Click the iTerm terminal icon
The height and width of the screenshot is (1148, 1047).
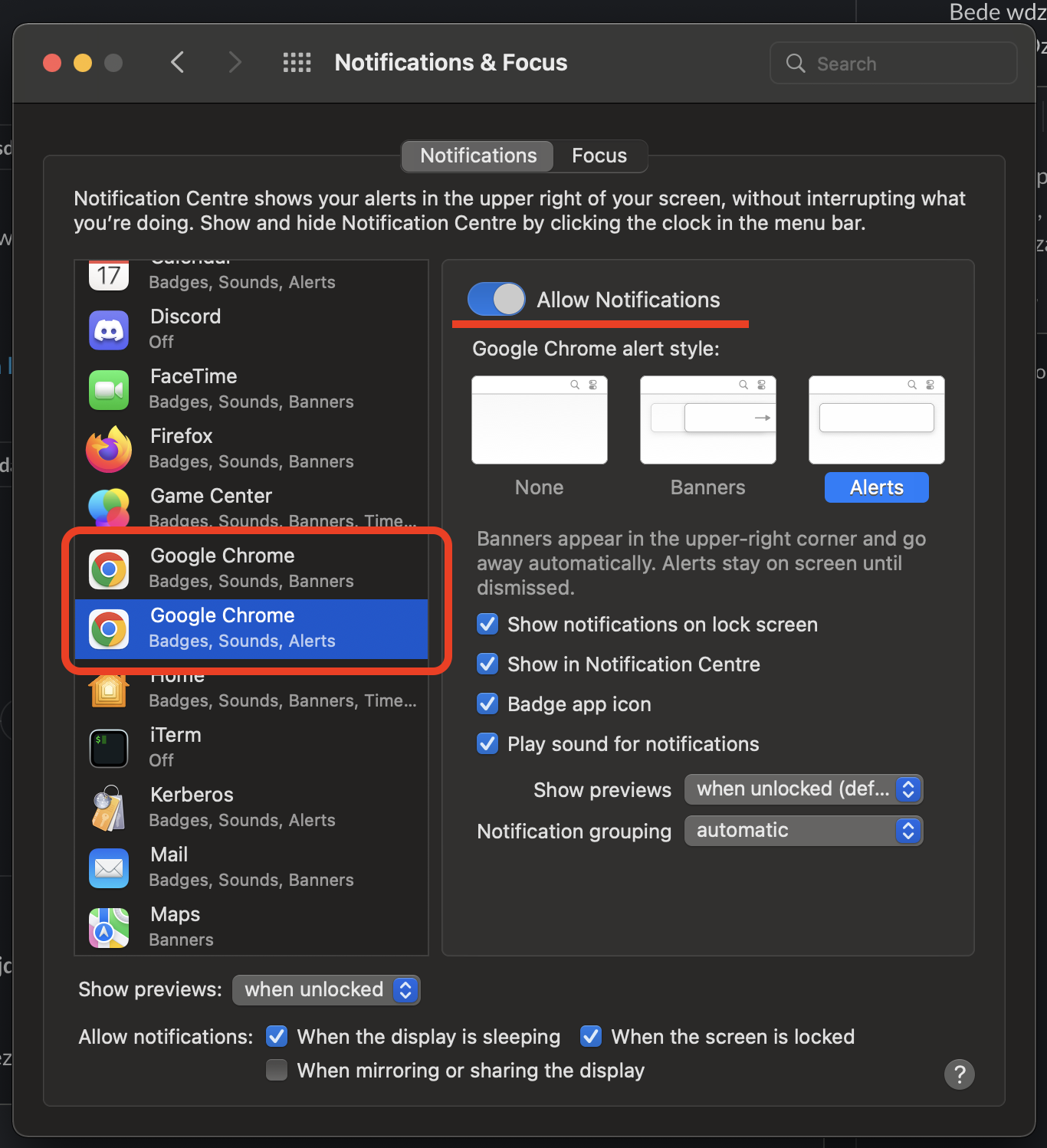click(109, 749)
